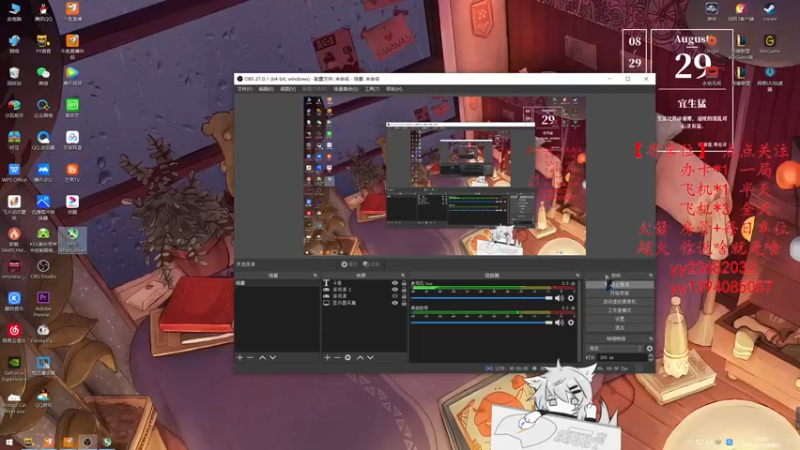Open source filters (滤镜) in OBS toolbar

click(371, 264)
